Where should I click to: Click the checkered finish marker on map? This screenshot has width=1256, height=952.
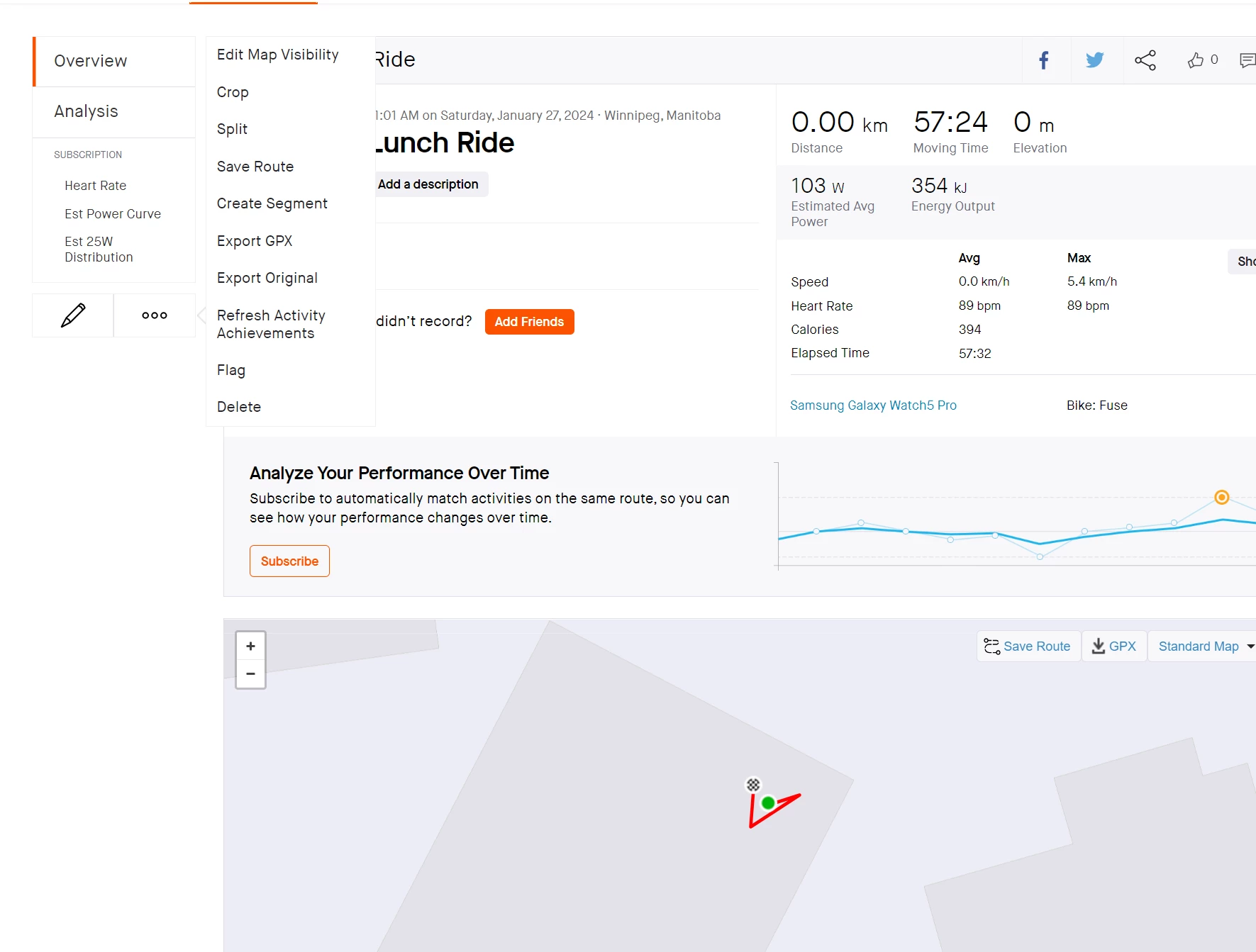[753, 785]
